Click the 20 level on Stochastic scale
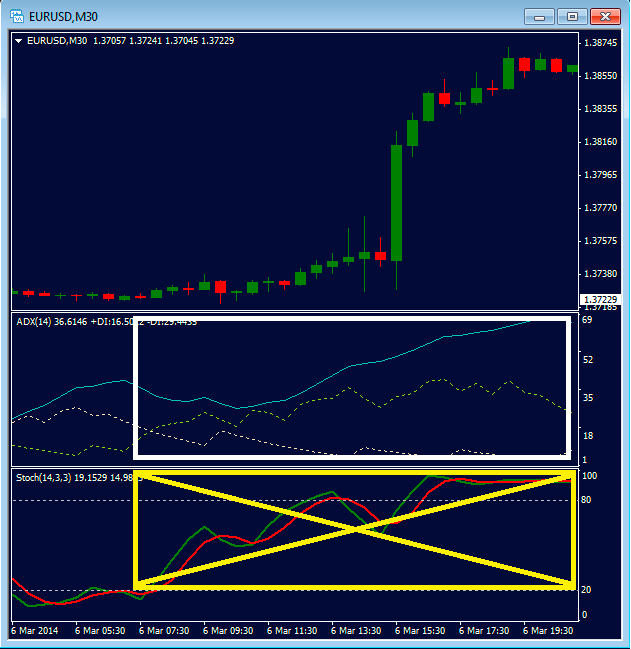631x649 pixels. (587, 590)
